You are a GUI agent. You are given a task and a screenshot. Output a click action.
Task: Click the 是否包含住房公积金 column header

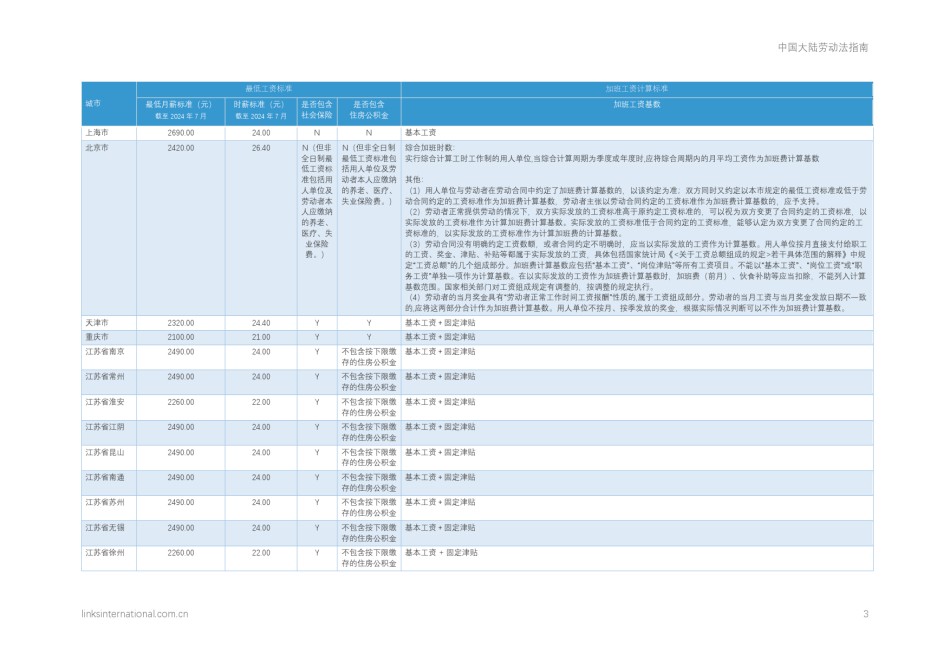(x=369, y=111)
